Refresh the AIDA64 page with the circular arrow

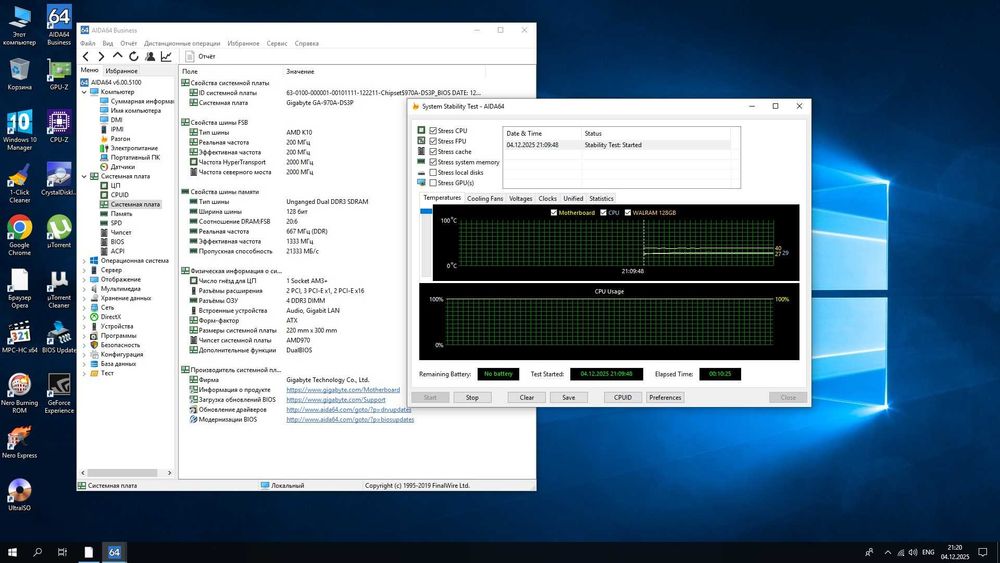(x=133, y=57)
